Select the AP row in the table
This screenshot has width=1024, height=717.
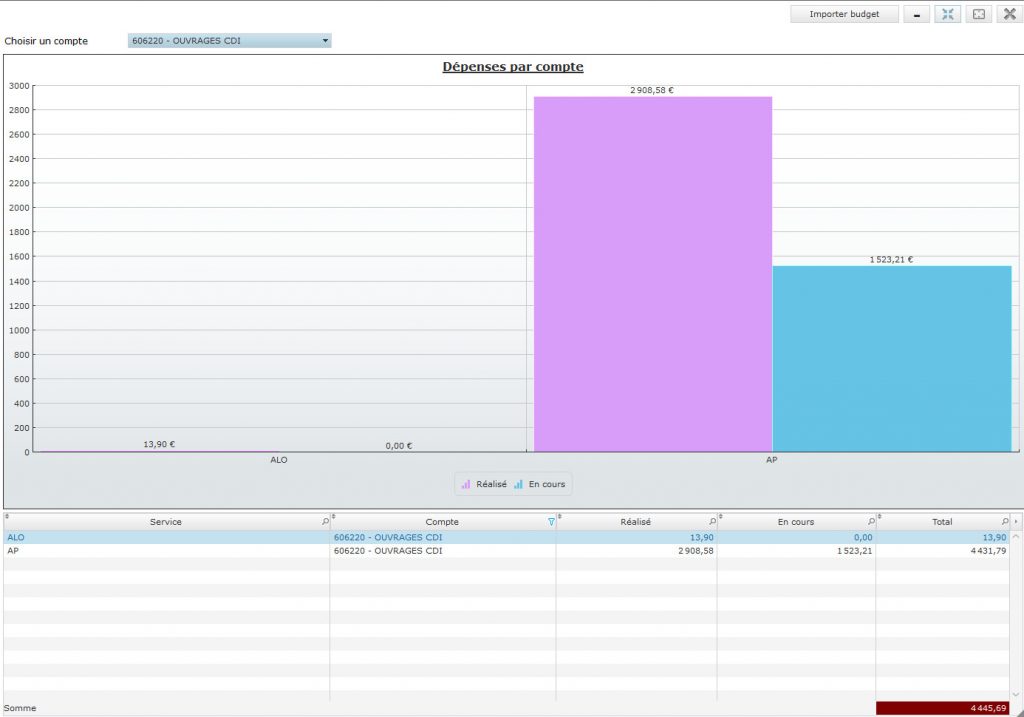pos(165,551)
